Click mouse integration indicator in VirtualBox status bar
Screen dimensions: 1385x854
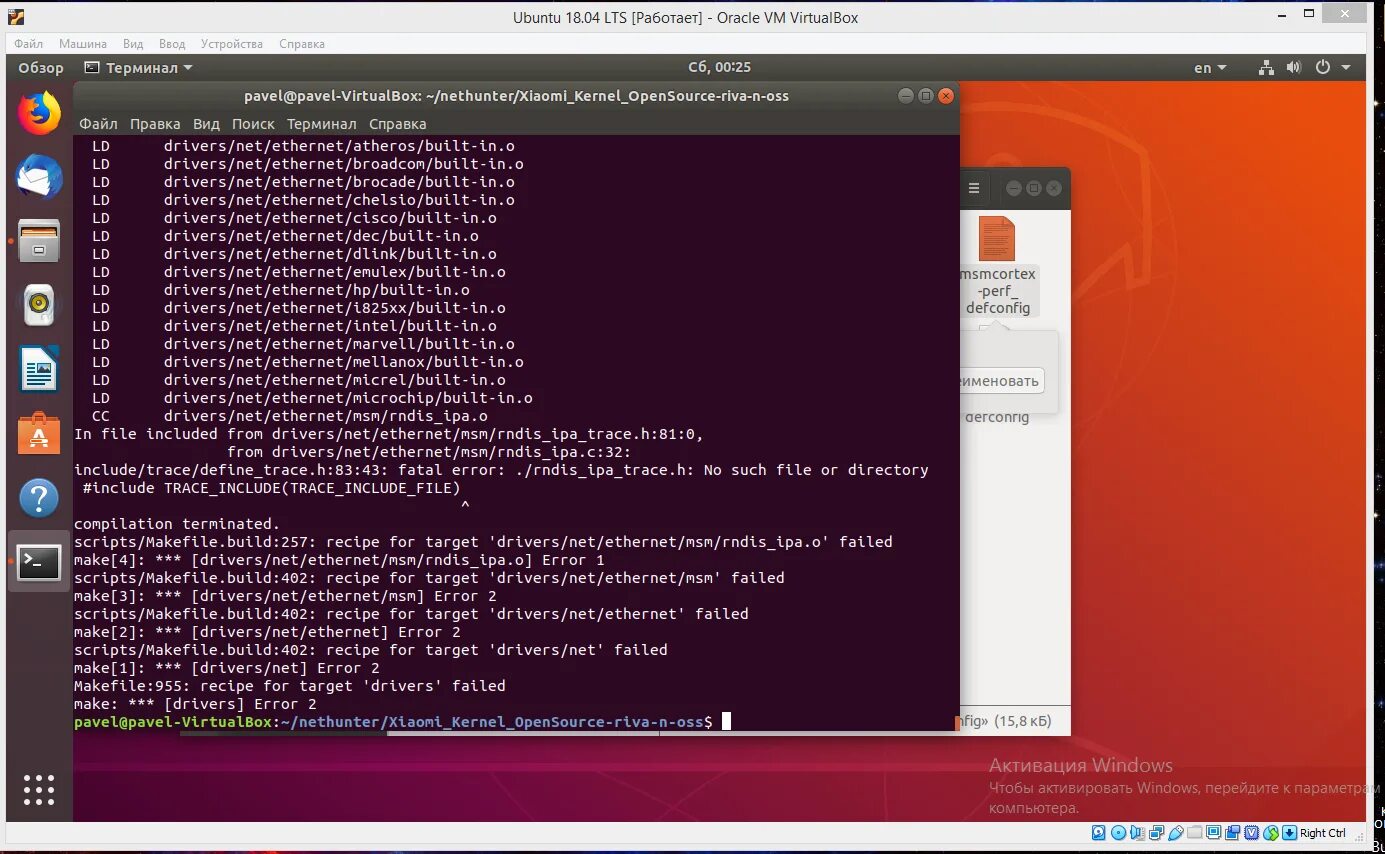pos(1271,833)
